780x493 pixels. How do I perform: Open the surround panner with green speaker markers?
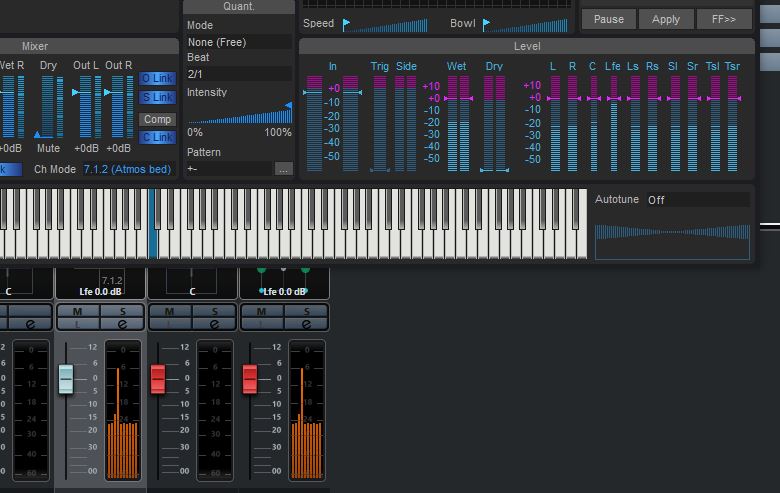[284, 283]
